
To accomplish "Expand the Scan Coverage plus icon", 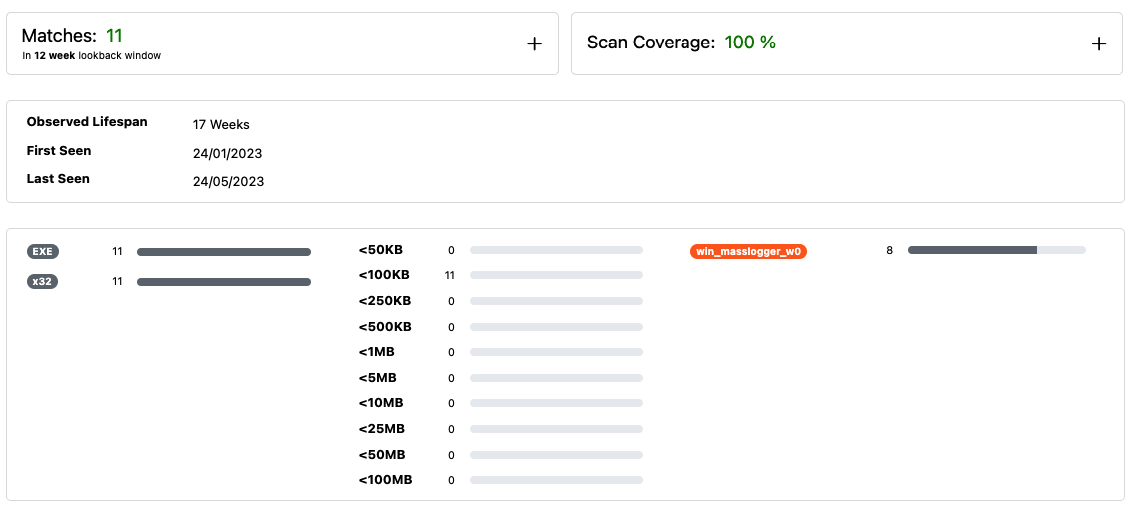I will 1098,43.
